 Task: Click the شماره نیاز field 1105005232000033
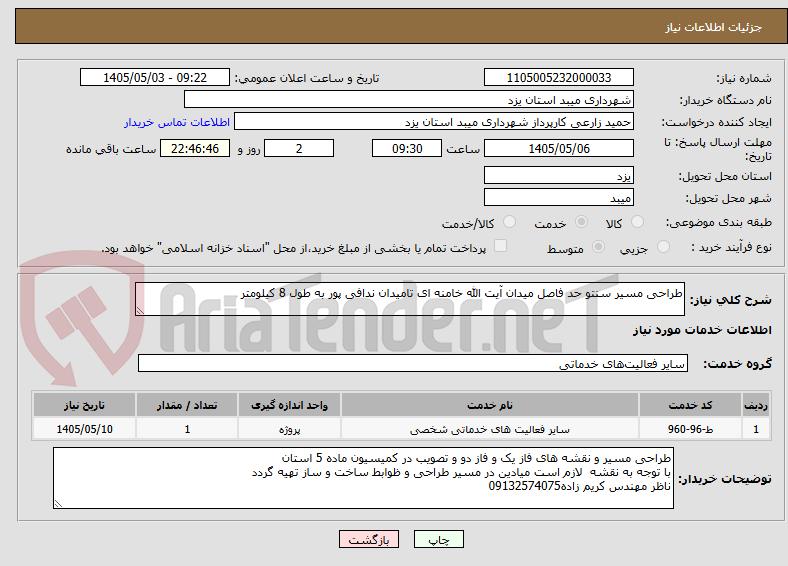(558, 77)
